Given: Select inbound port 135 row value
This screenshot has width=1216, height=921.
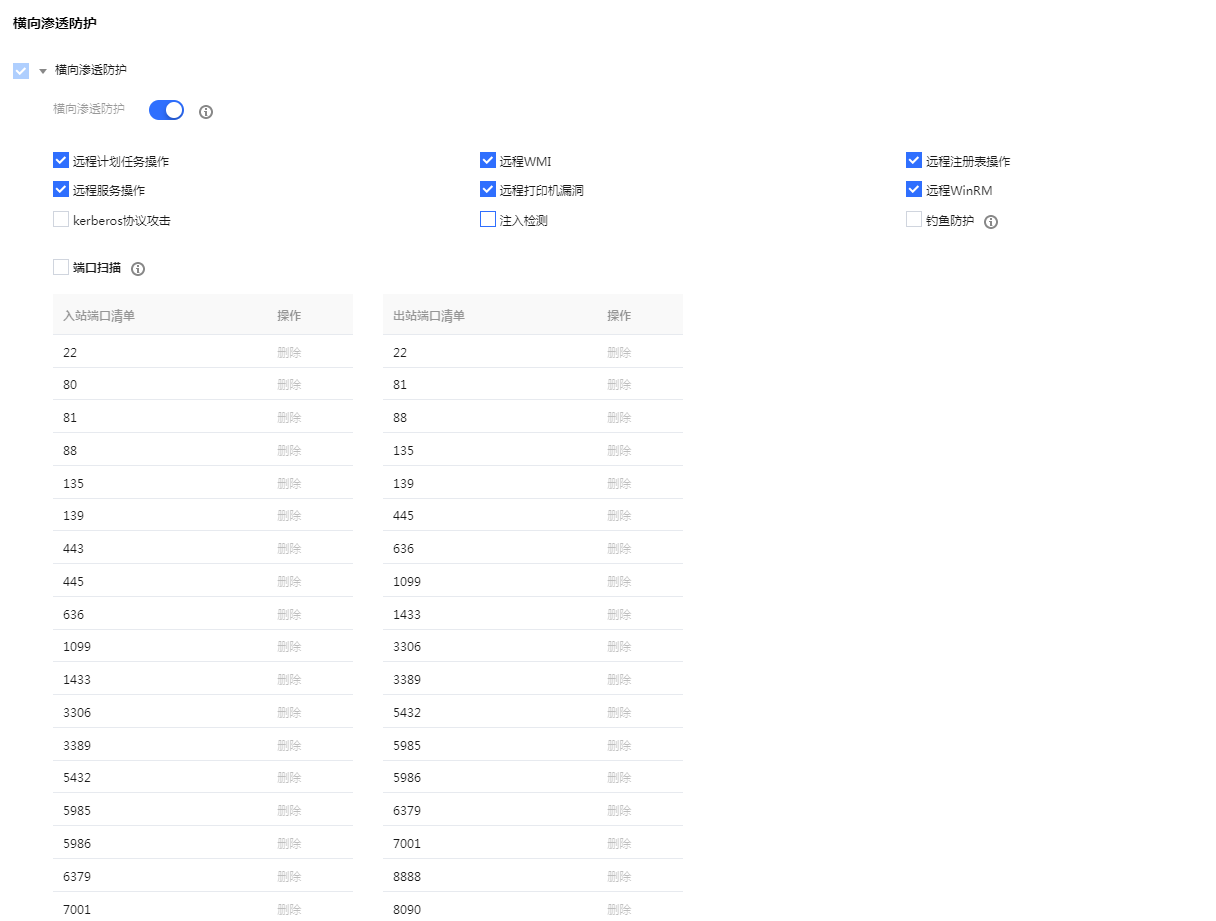Looking at the screenshot, I should point(73,484).
